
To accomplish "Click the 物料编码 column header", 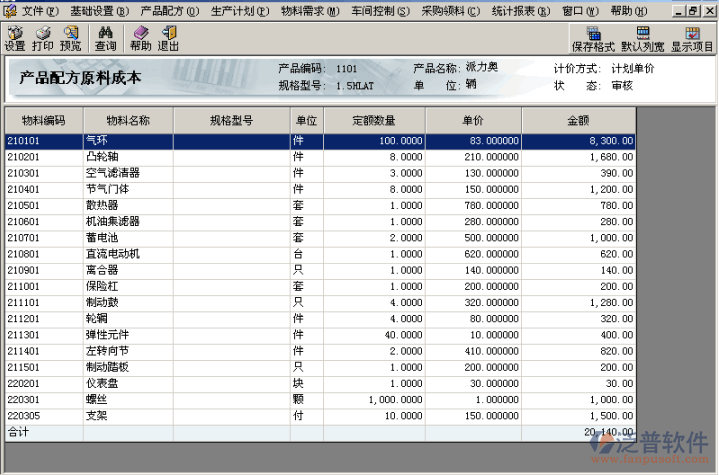I will click(x=43, y=120).
